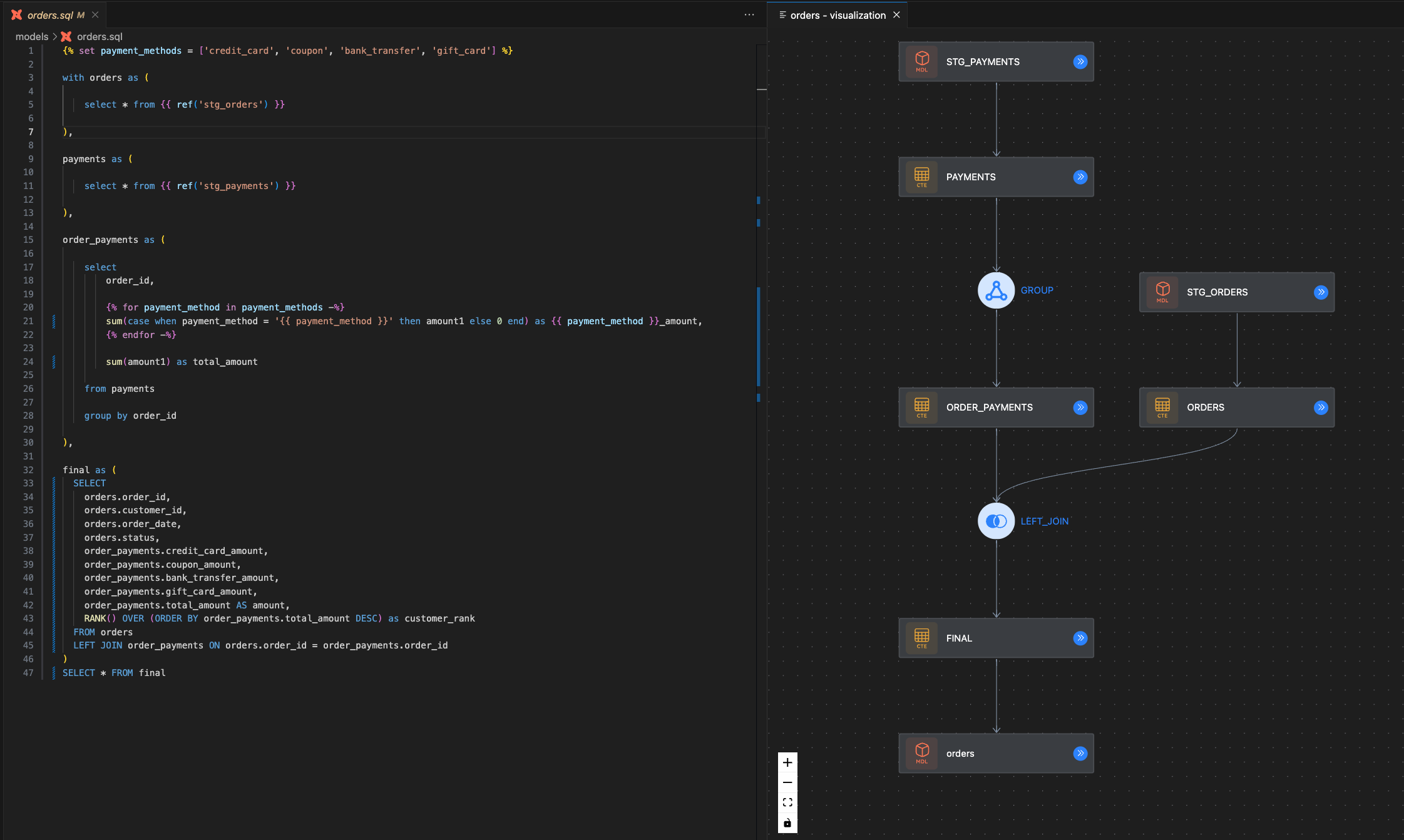
Task: Toggle the graph interactivity lock
Action: pyautogui.click(x=787, y=822)
